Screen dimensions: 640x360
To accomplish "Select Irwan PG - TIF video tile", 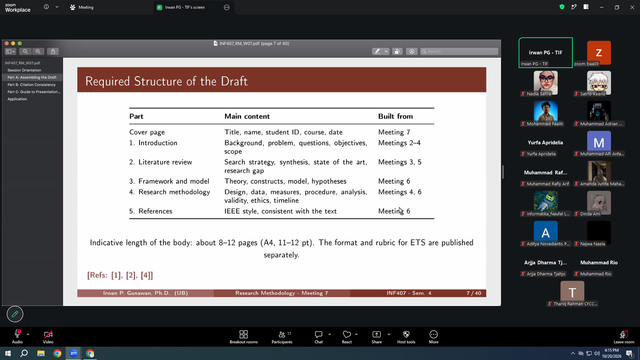I will coord(545,53).
